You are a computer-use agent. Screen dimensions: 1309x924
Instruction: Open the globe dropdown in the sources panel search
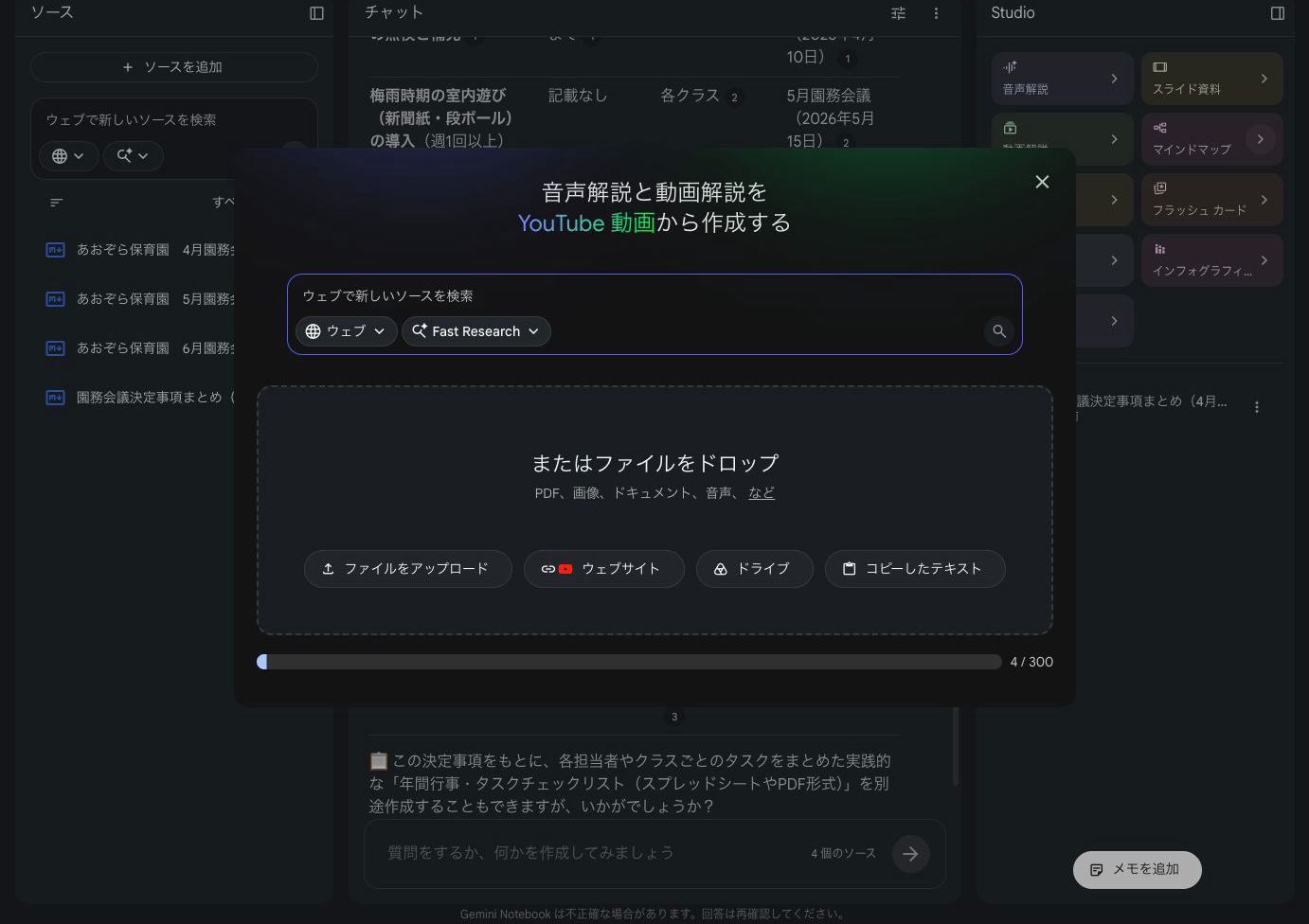tap(68, 156)
